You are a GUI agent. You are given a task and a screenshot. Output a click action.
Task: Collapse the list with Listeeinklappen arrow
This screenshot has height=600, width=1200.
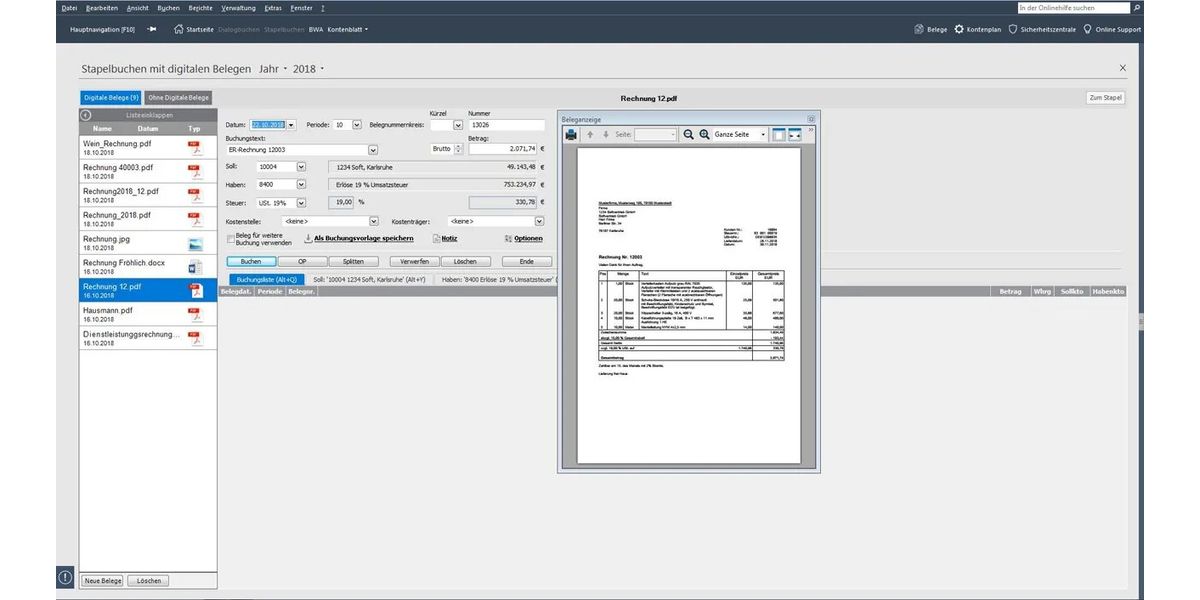tap(87, 115)
